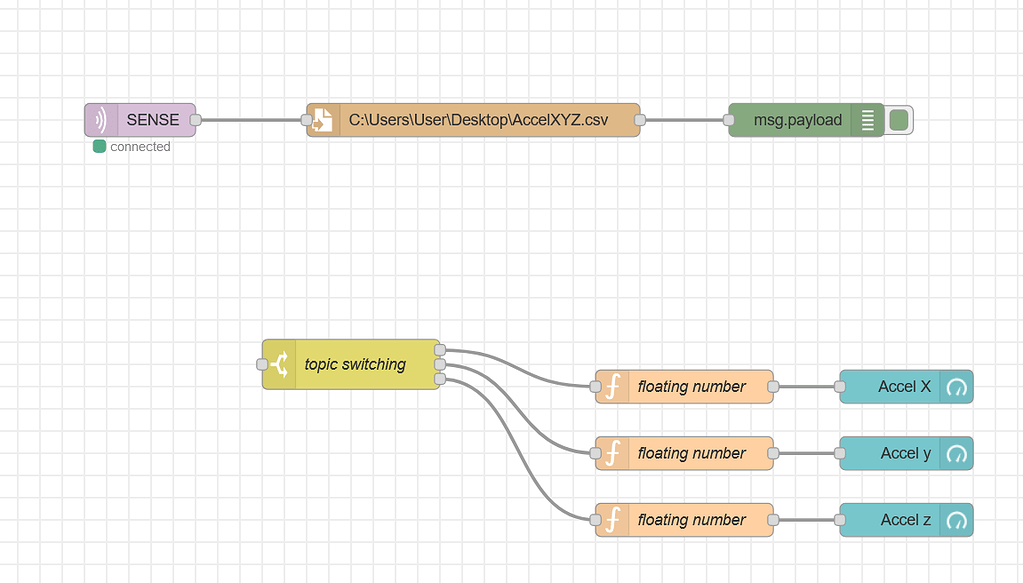This screenshot has width=1023, height=583.
Task: Click the gauge icon on the Accel y node
Action: coord(957,453)
